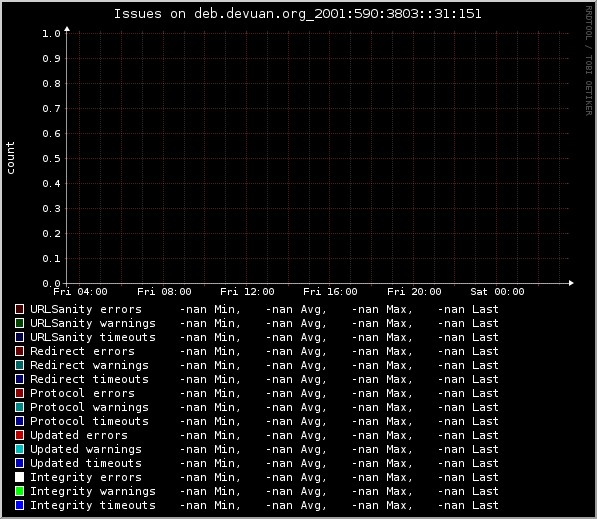Click the x-axis arrow tip
Image resolution: width=597 pixels, height=519 pixels.
coord(571,283)
